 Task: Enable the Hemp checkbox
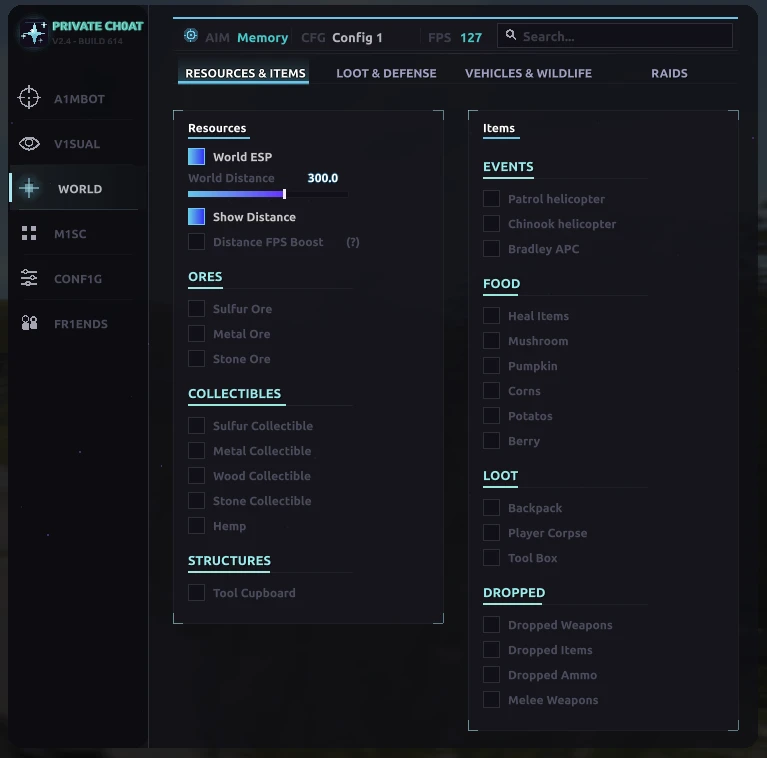197,525
